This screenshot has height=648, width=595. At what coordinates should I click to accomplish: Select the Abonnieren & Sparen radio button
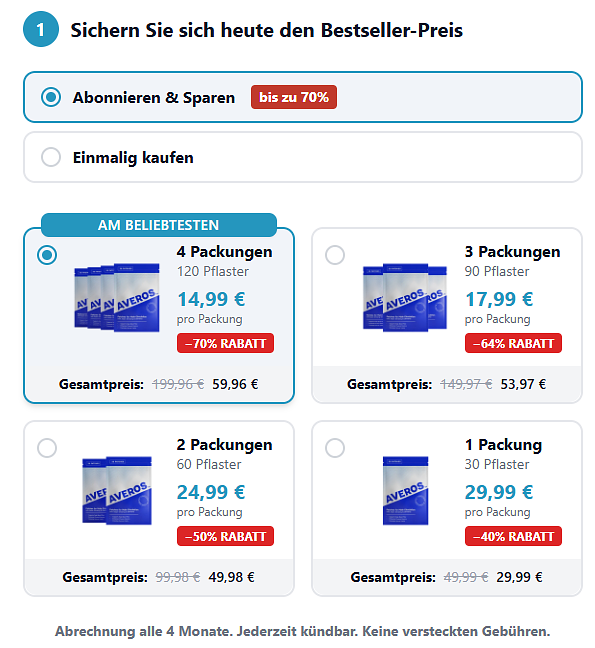pyautogui.click(x=51, y=97)
